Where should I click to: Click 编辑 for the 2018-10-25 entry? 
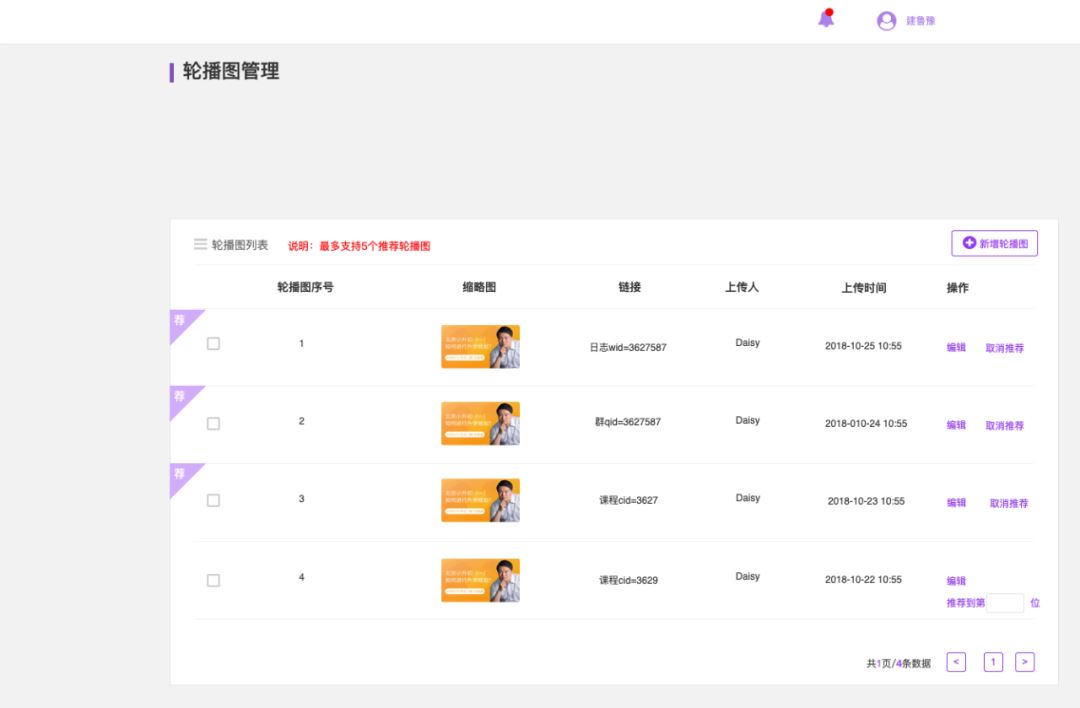(x=956, y=348)
